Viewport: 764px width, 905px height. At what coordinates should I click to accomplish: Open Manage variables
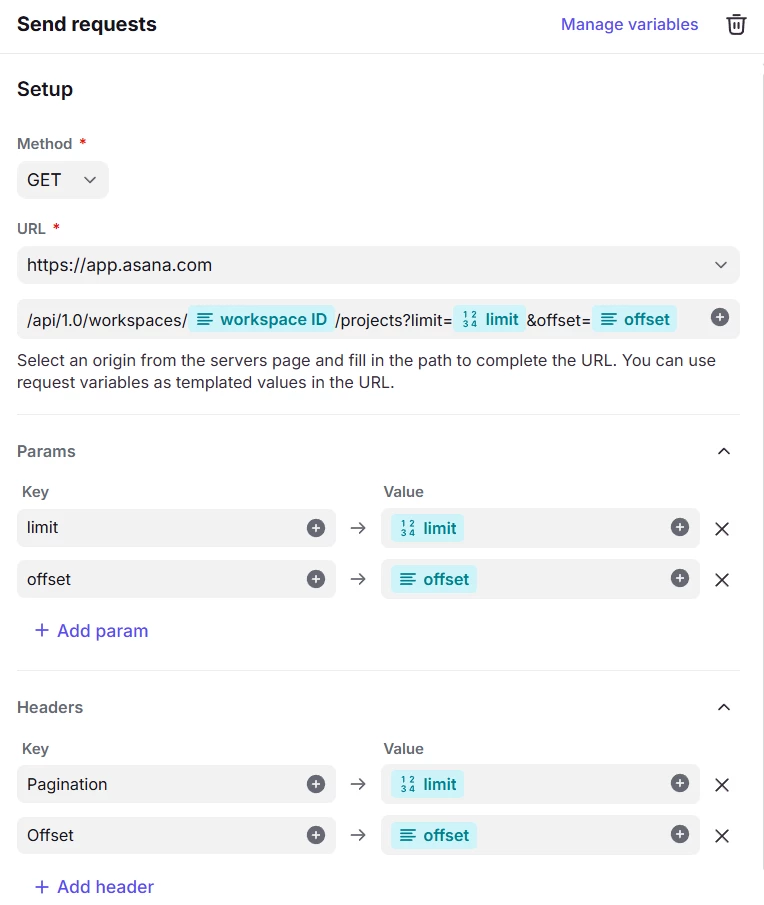629,25
